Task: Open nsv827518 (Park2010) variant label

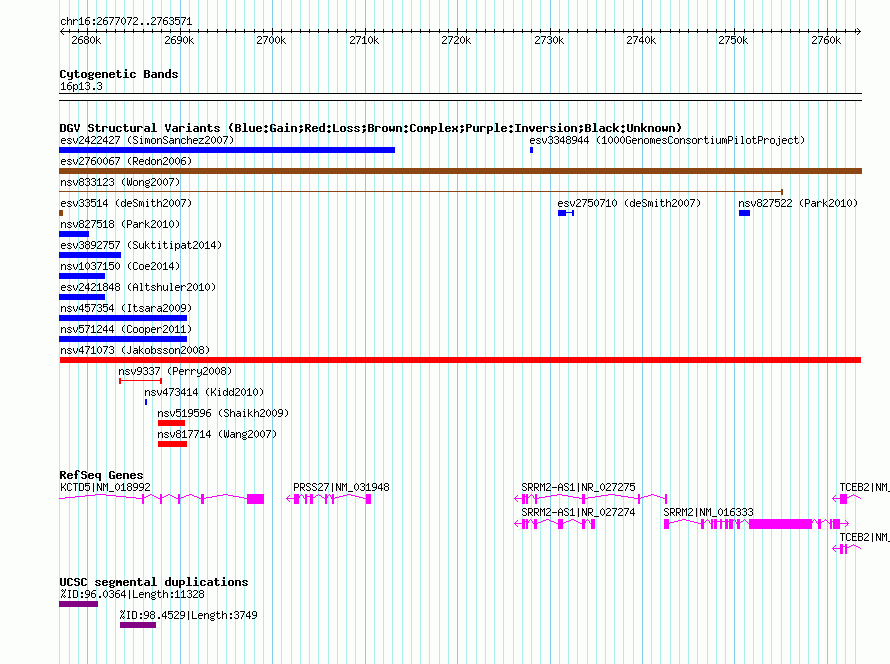Action: coord(120,224)
